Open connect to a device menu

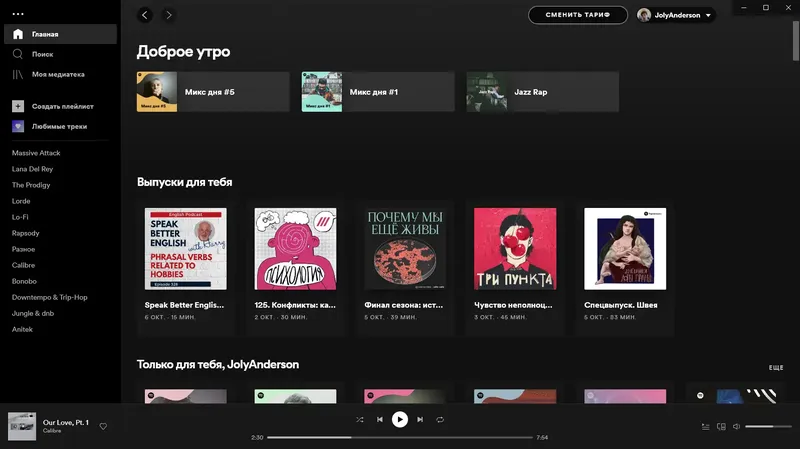(721, 427)
